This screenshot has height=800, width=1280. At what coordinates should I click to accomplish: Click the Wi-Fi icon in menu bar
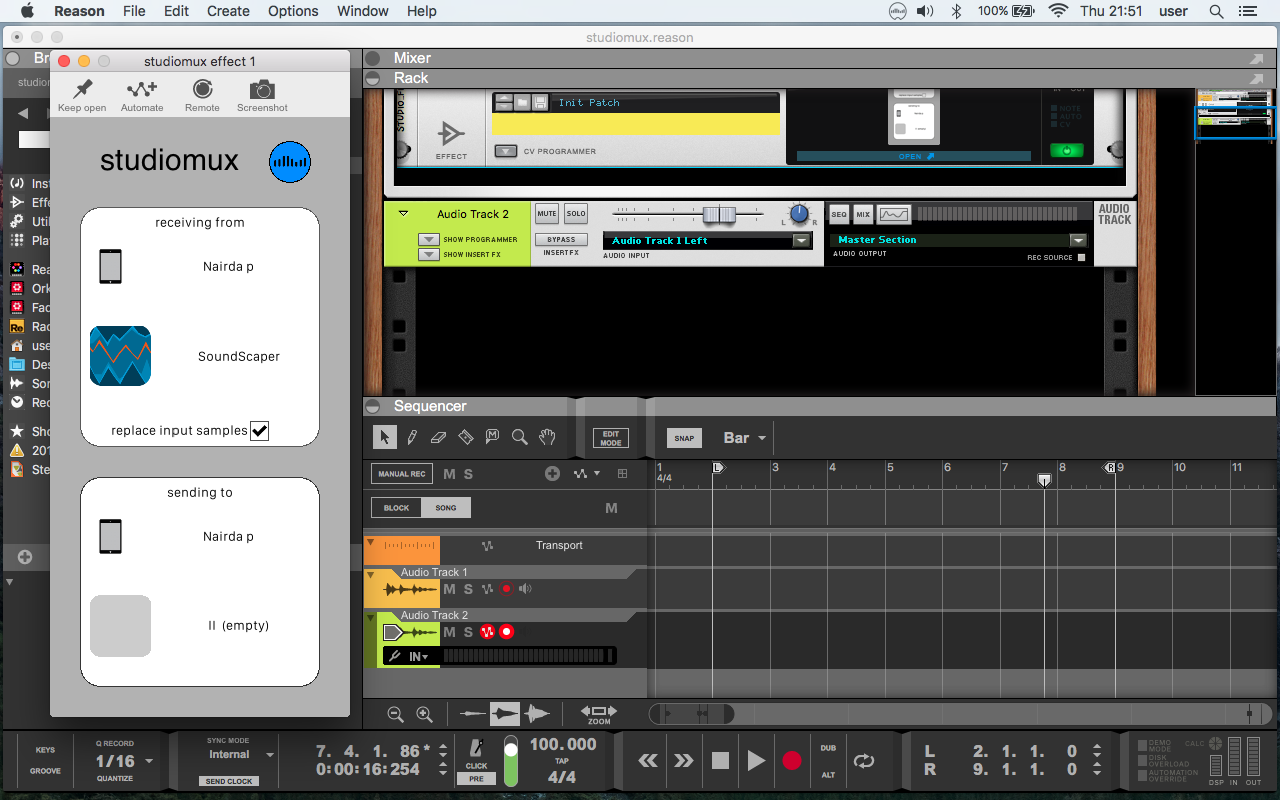click(x=1058, y=11)
